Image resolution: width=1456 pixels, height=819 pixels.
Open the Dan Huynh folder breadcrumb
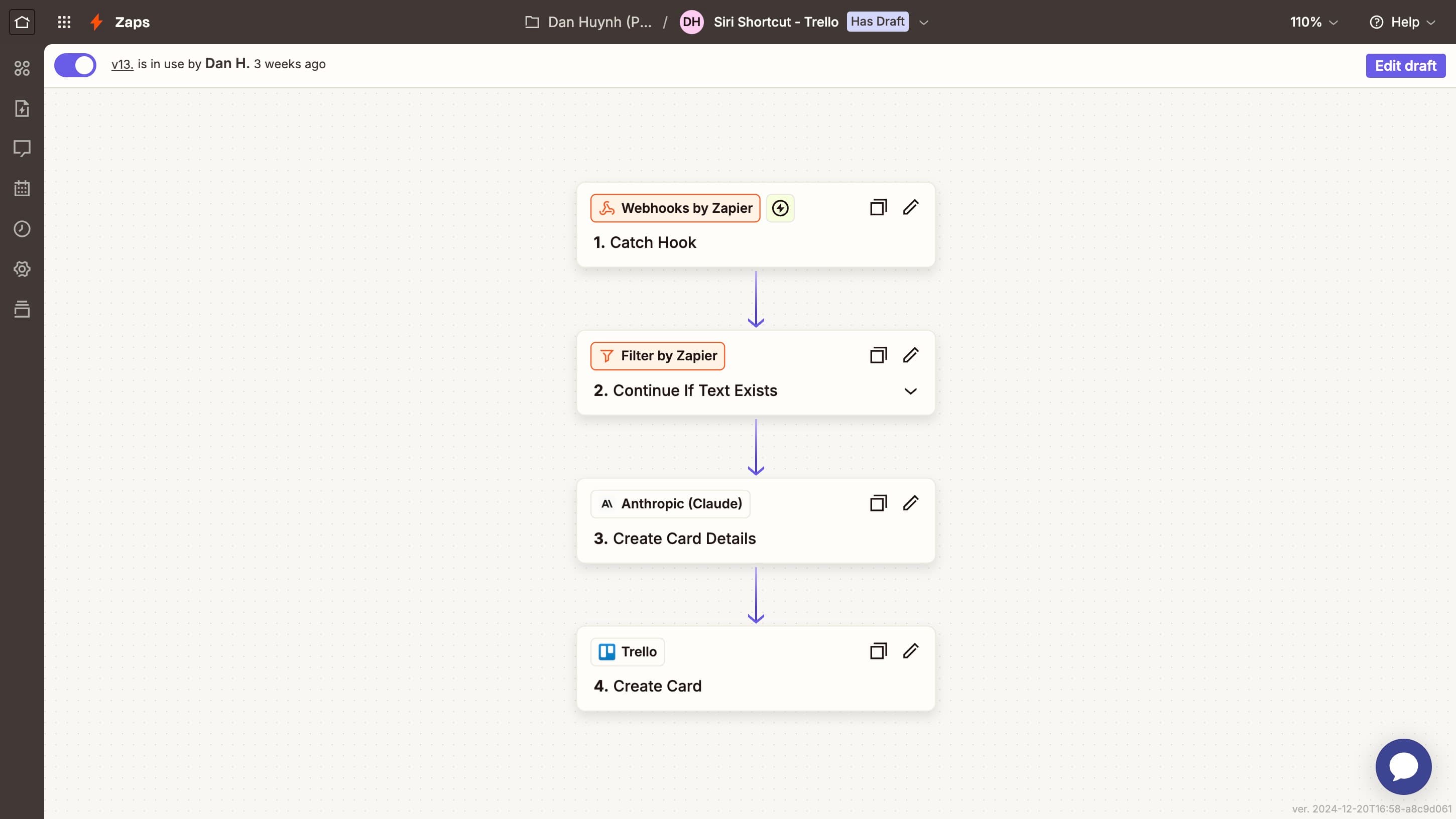(x=588, y=22)
